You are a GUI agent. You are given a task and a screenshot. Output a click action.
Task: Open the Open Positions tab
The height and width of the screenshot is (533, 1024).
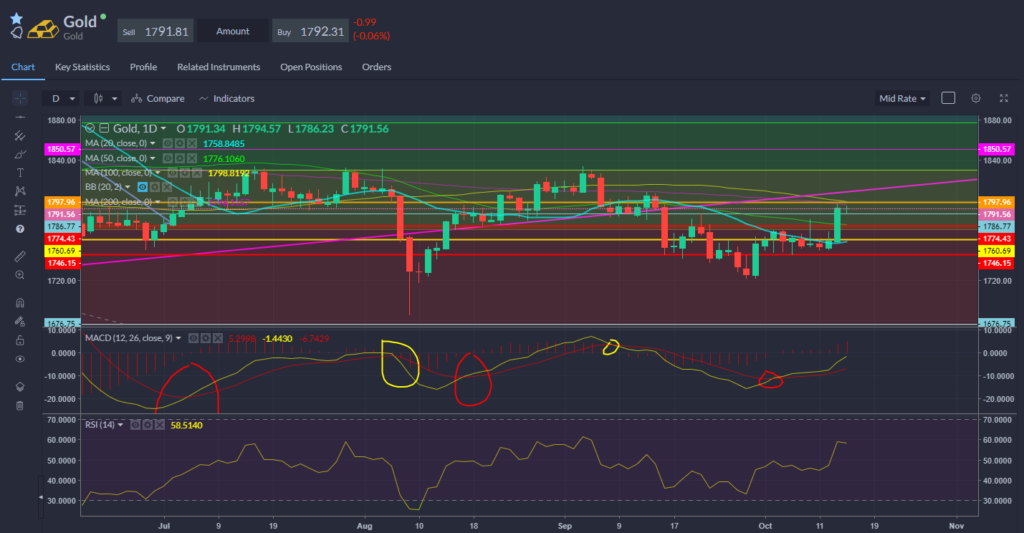coord(311,67)
